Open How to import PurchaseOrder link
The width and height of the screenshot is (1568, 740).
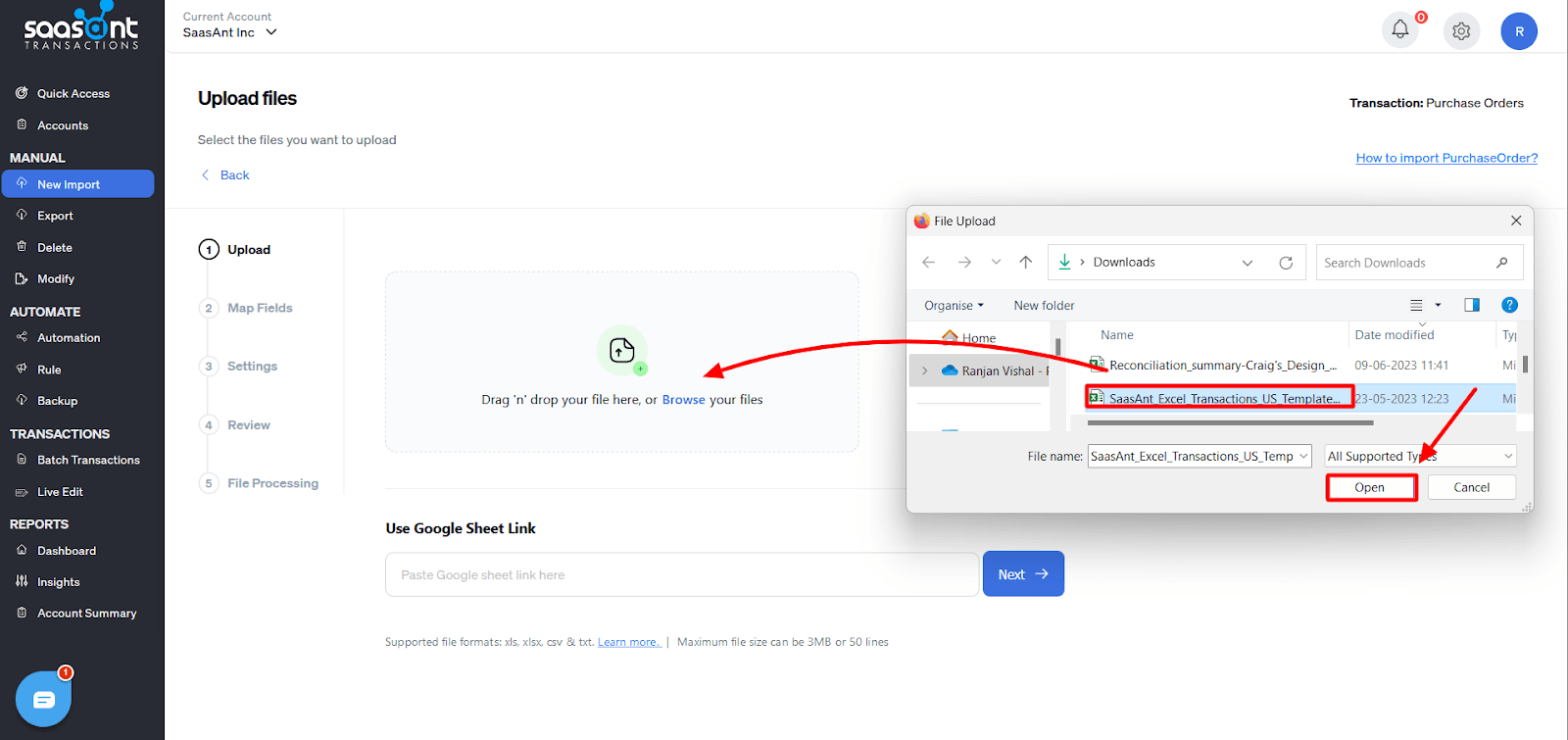click(1446, 158)
